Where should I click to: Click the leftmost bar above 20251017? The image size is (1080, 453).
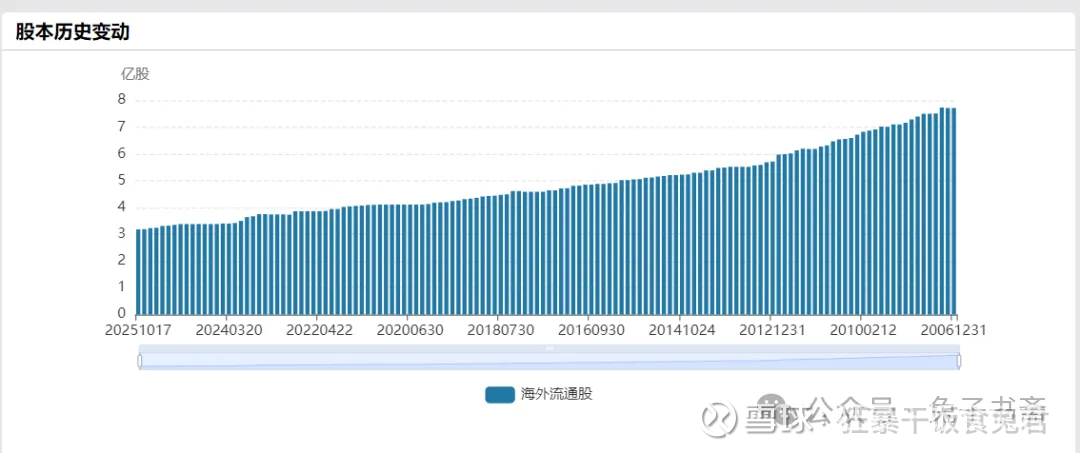[x=138, y=272]
